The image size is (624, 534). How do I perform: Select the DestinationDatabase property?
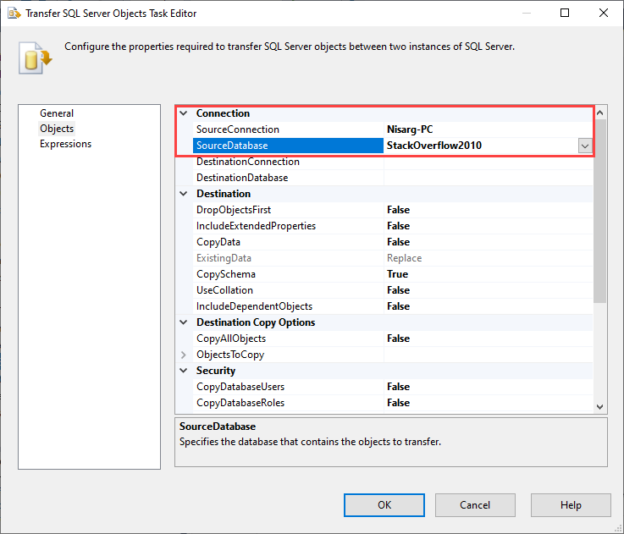242,177
